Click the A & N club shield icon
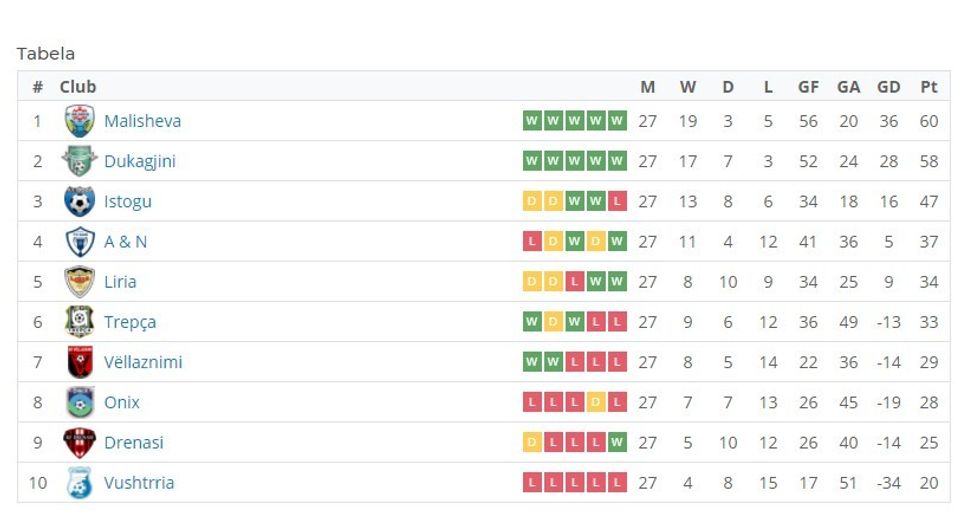The width and height of the screenshot is (980, 518). (x=79, y=242)
